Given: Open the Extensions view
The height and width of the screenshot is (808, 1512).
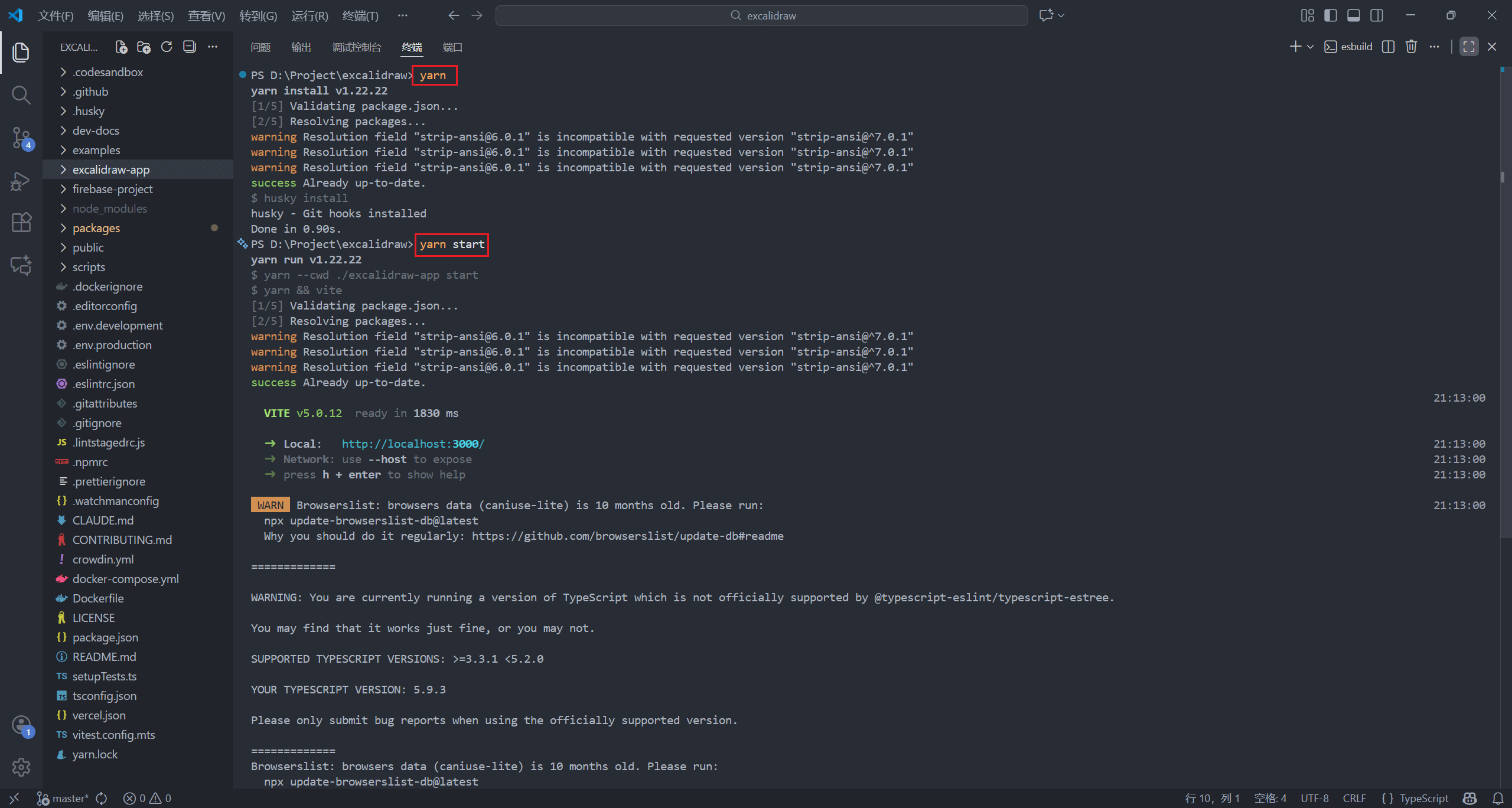Looking at the screenshot, I should (x=21, y=223).
